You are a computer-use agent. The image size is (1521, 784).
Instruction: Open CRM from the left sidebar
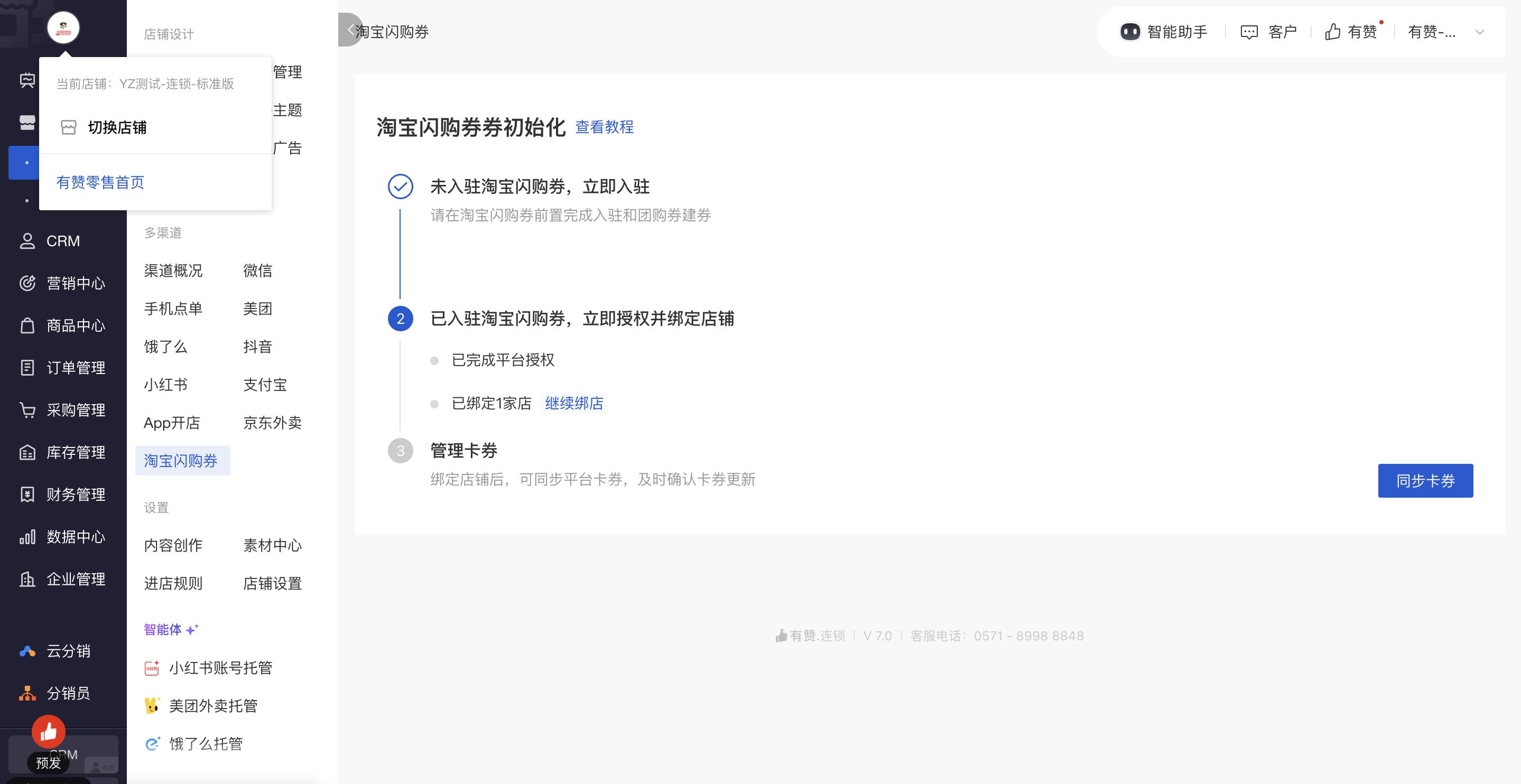pyautogui.click(x=62, y=241)
